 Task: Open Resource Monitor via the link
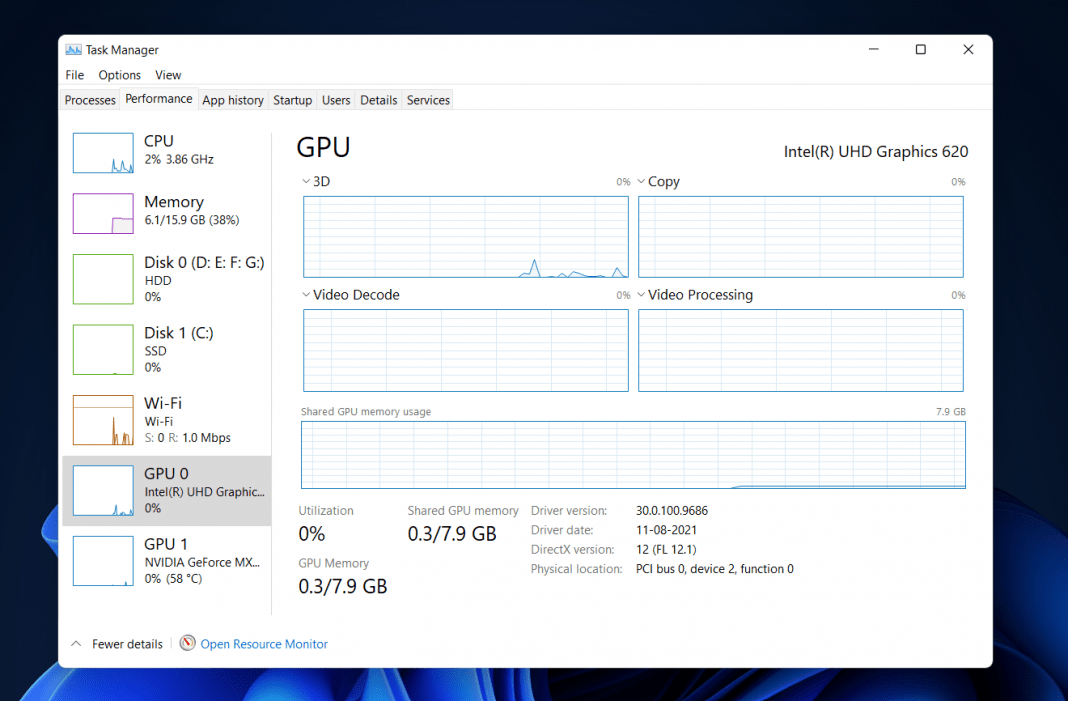264,643
